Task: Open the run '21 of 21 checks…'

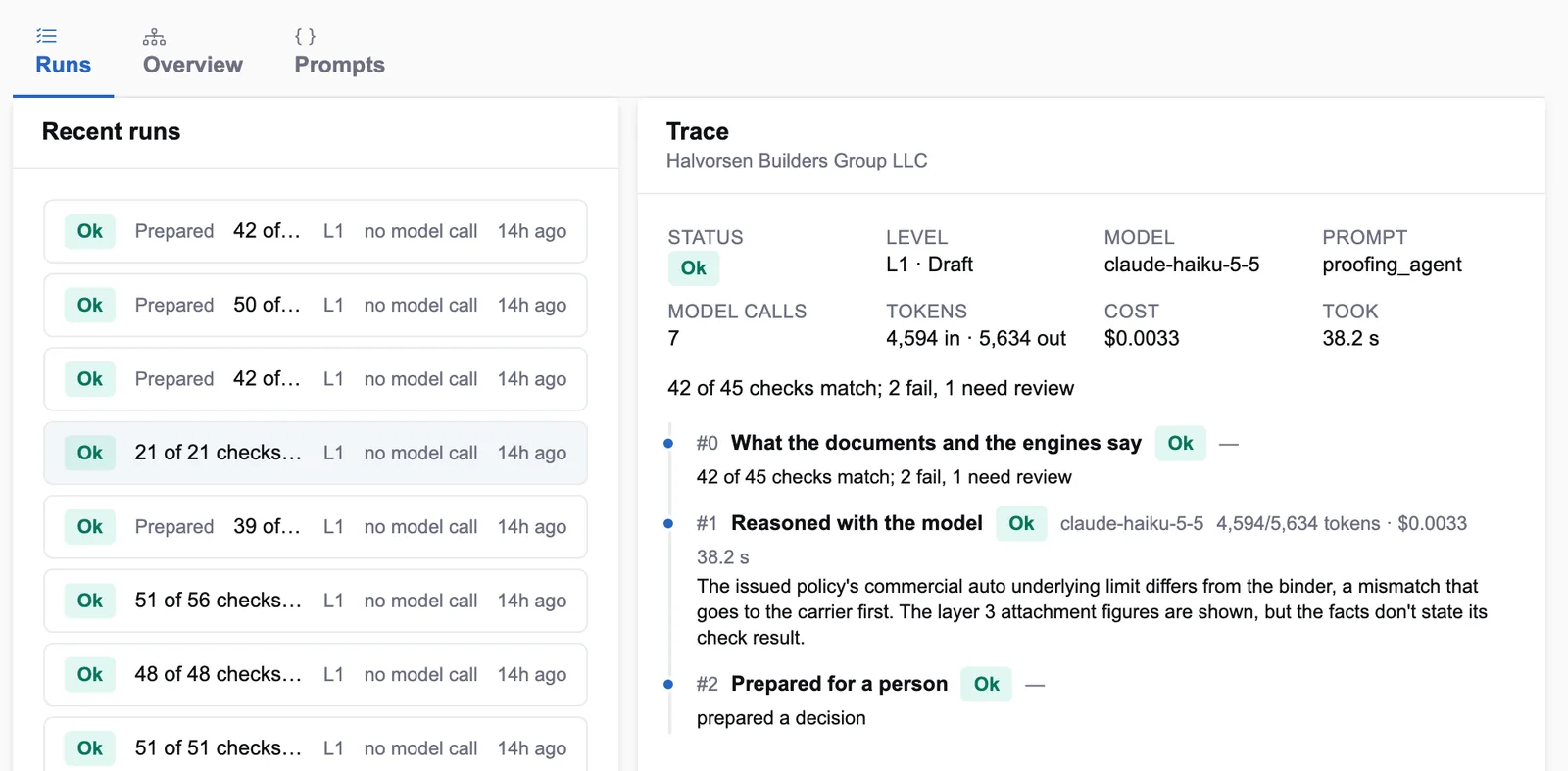Action: tap(316, 453)
